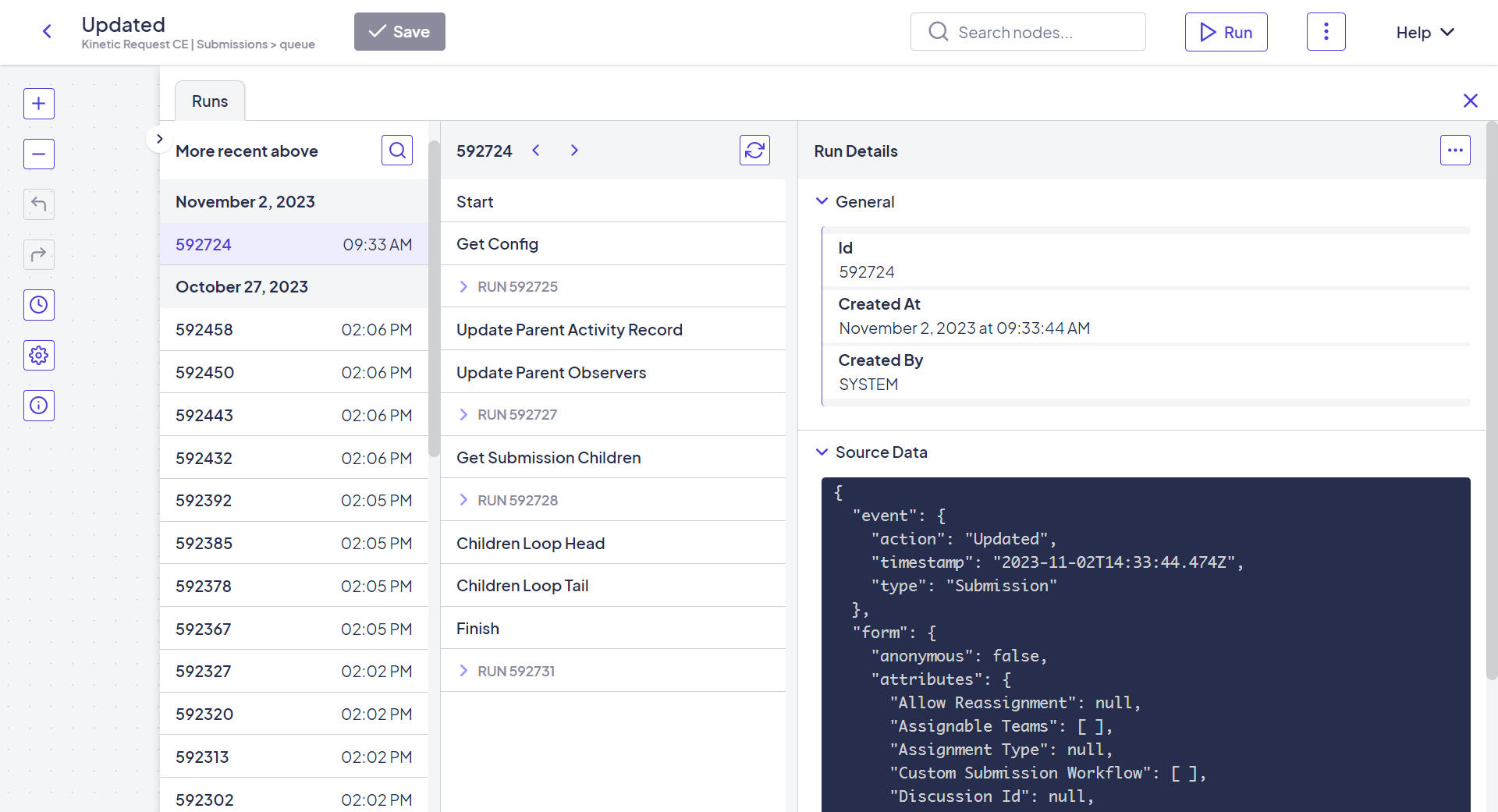Image resolution: width=1498 pixels, height=812 pixels.
Task: Select run 592367
Action: pyautogui.click(x=294, y=629)
